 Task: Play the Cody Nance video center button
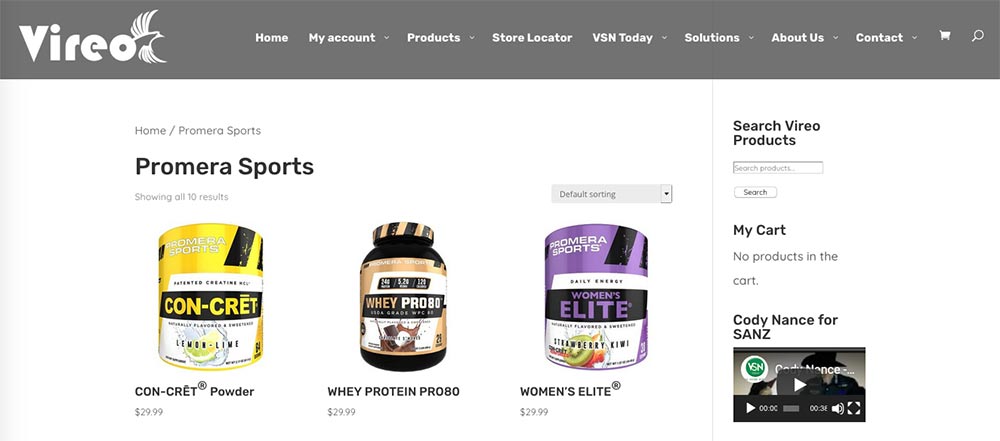[798, 384]
